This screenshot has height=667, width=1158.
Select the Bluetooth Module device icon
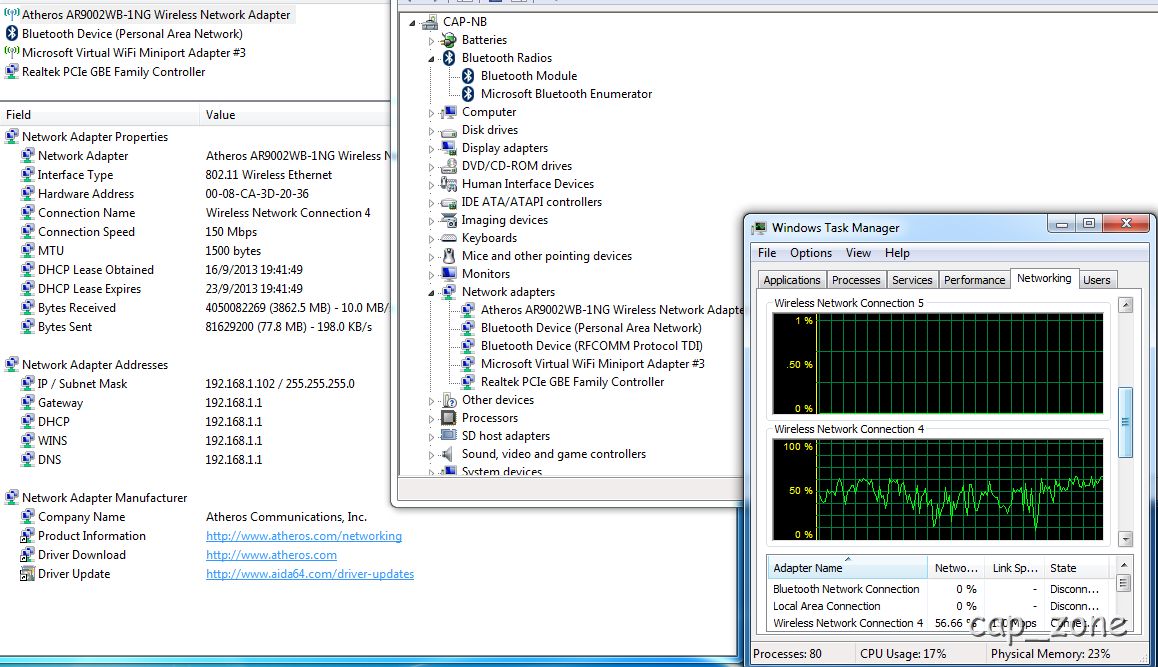point(467,75)
